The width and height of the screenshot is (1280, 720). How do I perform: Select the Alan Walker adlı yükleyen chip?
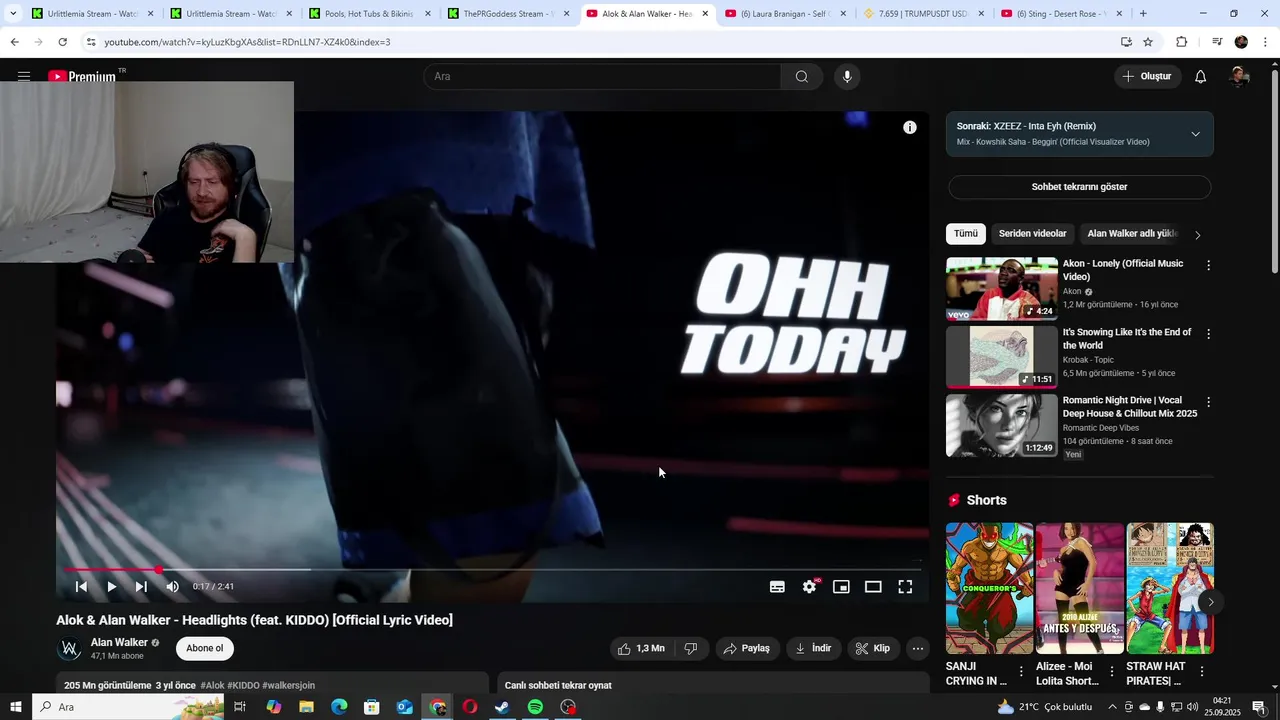pos(1132,234)
